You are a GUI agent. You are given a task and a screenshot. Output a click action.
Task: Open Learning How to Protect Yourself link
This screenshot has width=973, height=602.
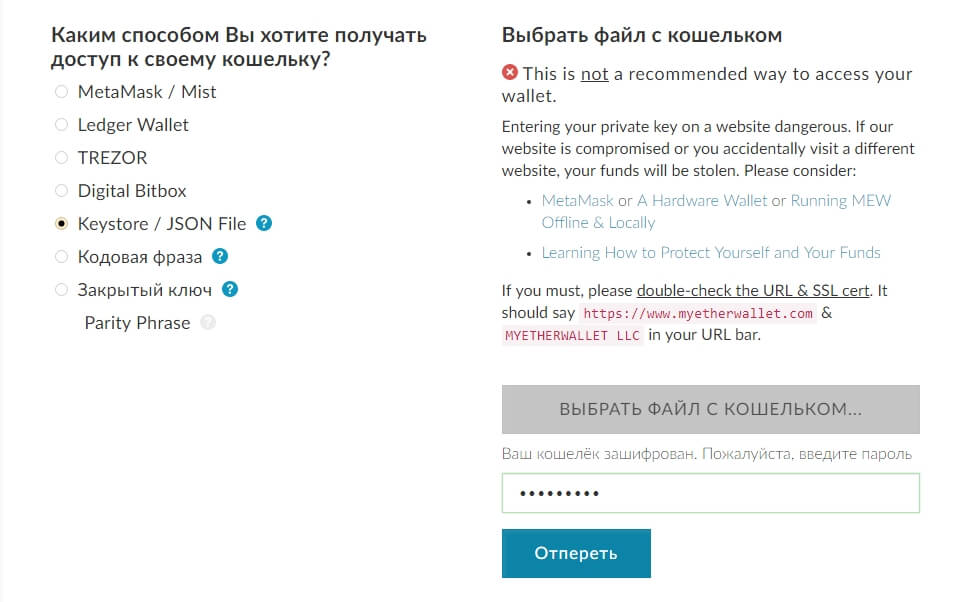711,253
